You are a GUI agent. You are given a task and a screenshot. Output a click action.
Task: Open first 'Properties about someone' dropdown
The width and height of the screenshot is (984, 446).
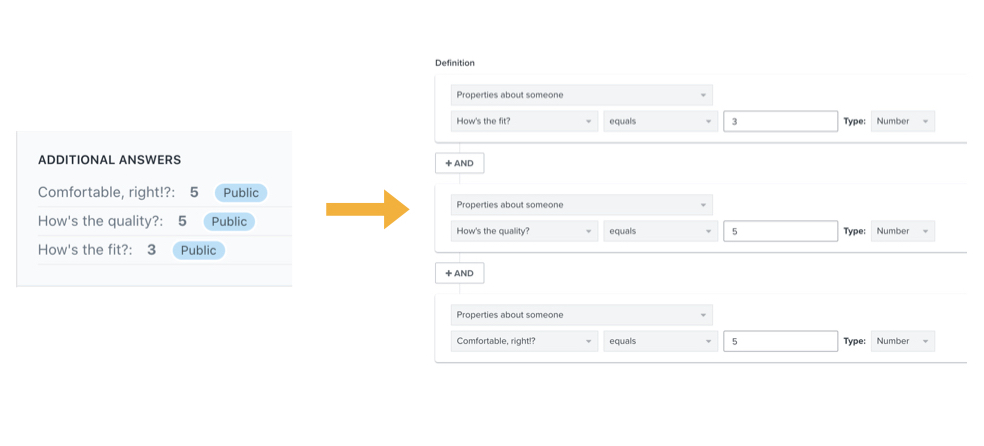(x=581, y=95)
